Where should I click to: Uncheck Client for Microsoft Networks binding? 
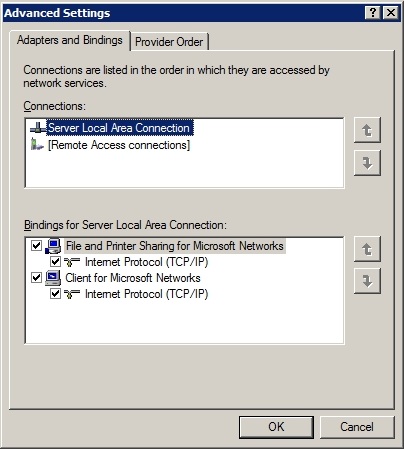point(36,277)
